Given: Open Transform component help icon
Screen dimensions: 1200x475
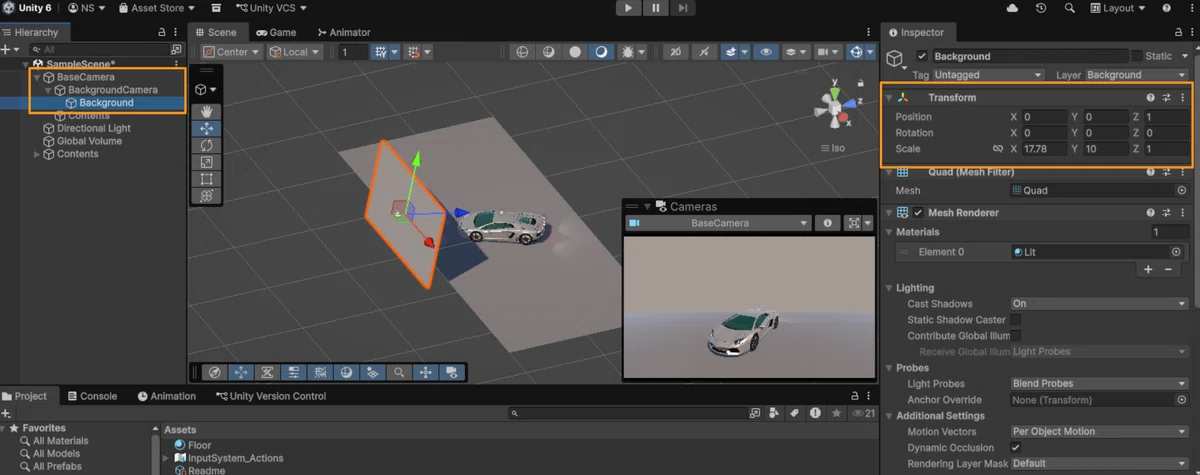Looking at the screenshot, I should pyautogui.click(x=1150, y=98).
